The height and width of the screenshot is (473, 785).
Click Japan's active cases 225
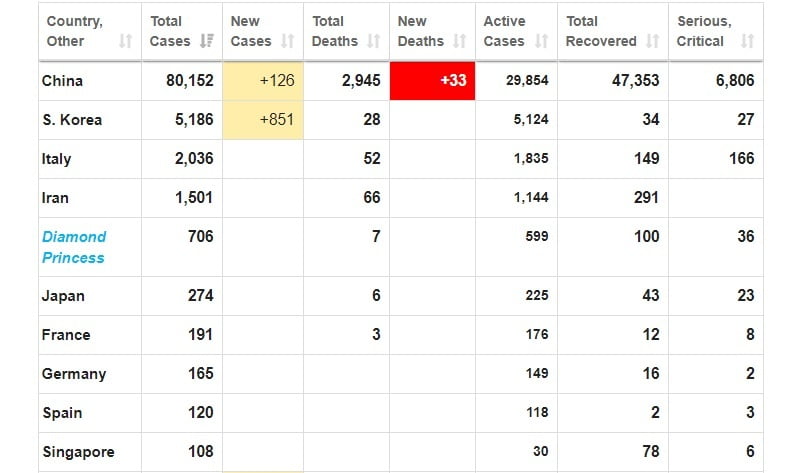coord(537,296)
